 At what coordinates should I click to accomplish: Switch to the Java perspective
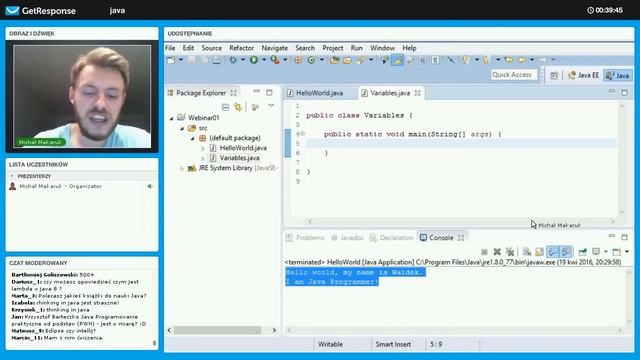pyautogui.click(x=618, y=76)
